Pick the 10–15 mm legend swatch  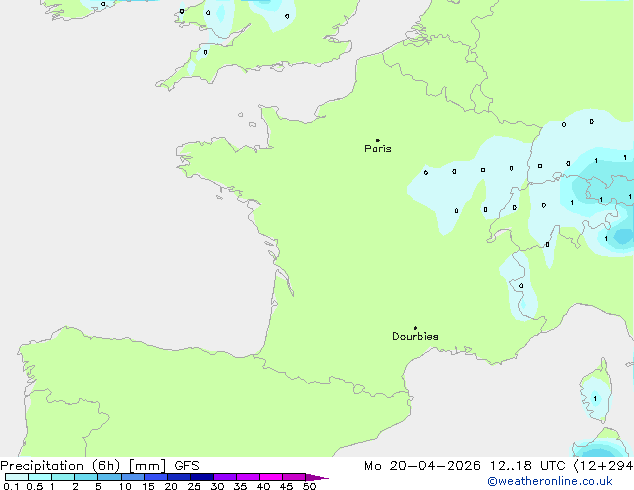[132, 477]
